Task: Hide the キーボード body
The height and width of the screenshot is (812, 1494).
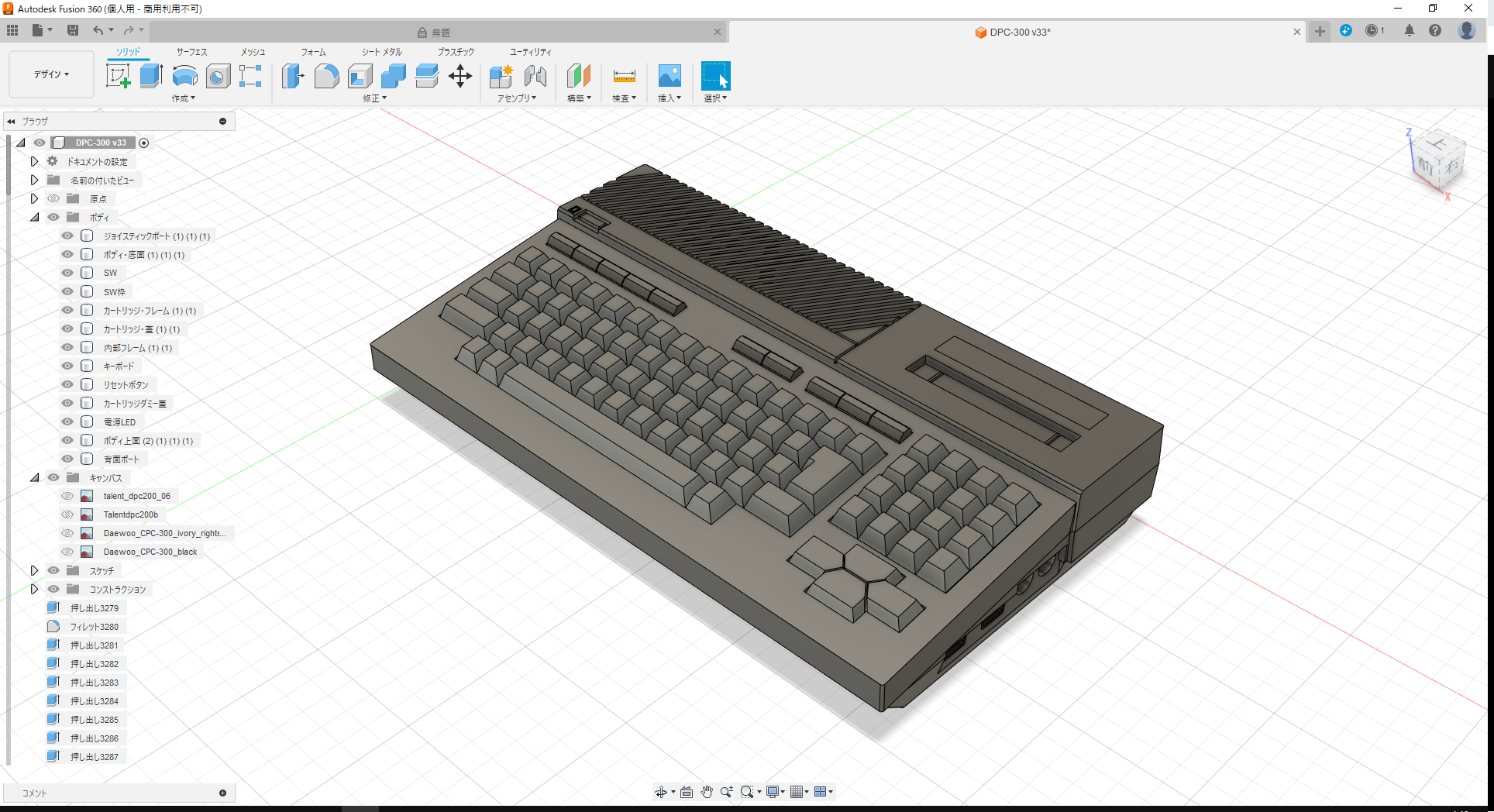Action: 67,366
